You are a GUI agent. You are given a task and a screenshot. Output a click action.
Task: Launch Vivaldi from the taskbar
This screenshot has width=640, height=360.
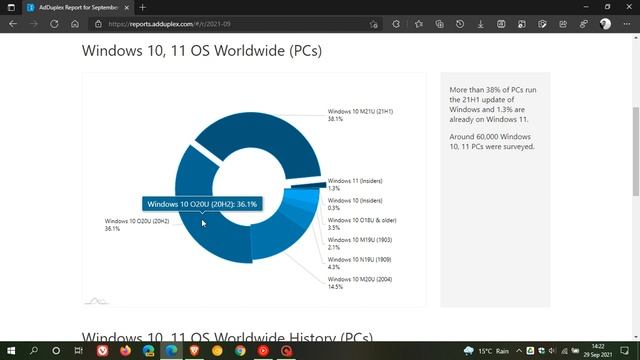coord(102,351)
